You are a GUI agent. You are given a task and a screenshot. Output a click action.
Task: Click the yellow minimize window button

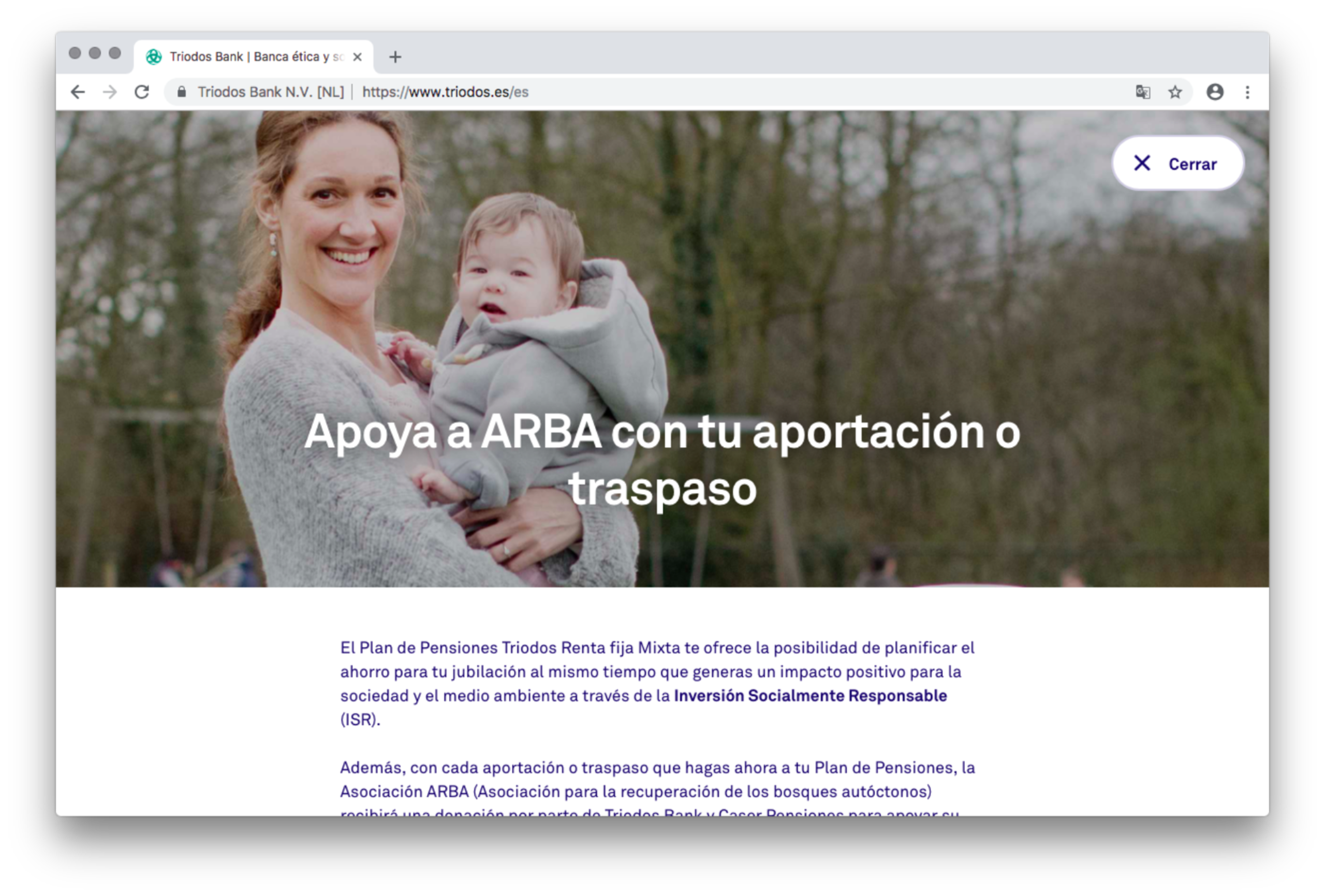tap(95, 53)
